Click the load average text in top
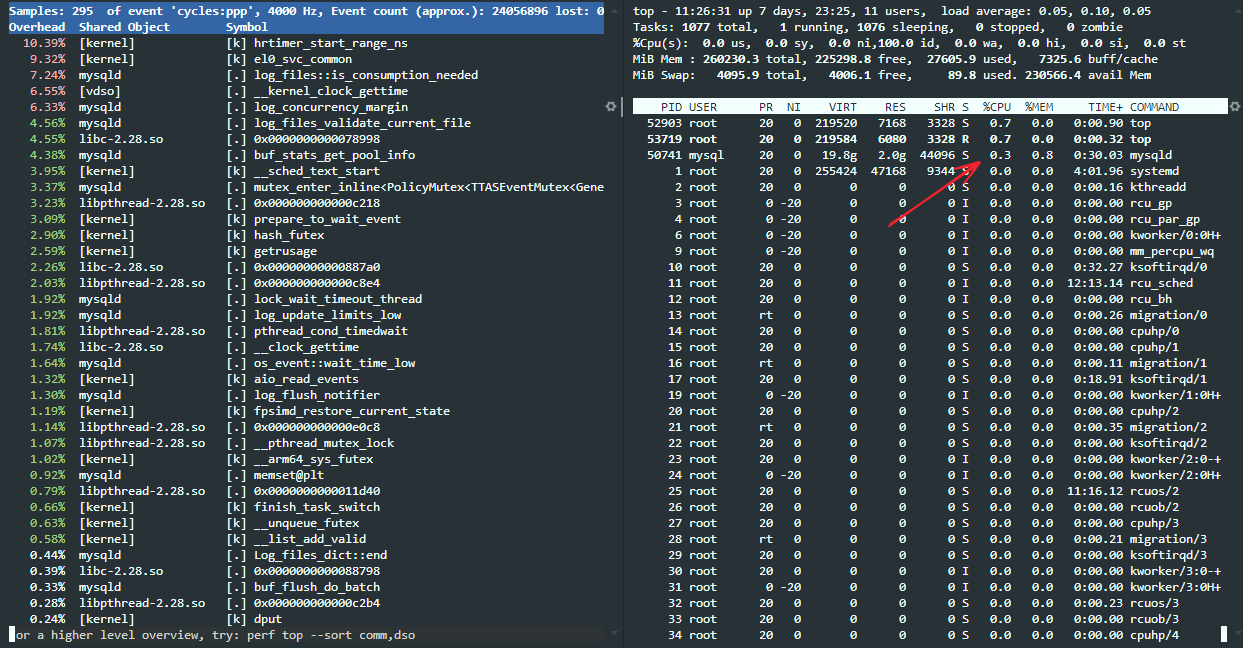This screenshot has width=1243, height=648. (1047, 11)
